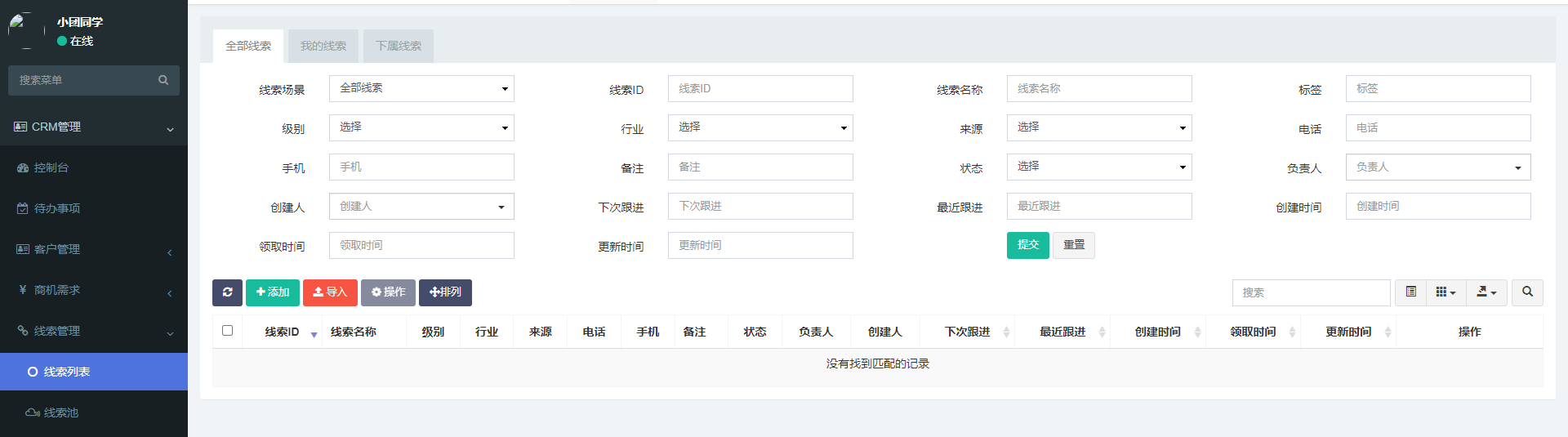Image resolution: width=1568 pixels, height=437 pixels.
Task: Click the table advanced search magnifier button
Action: pos(1527,292)
